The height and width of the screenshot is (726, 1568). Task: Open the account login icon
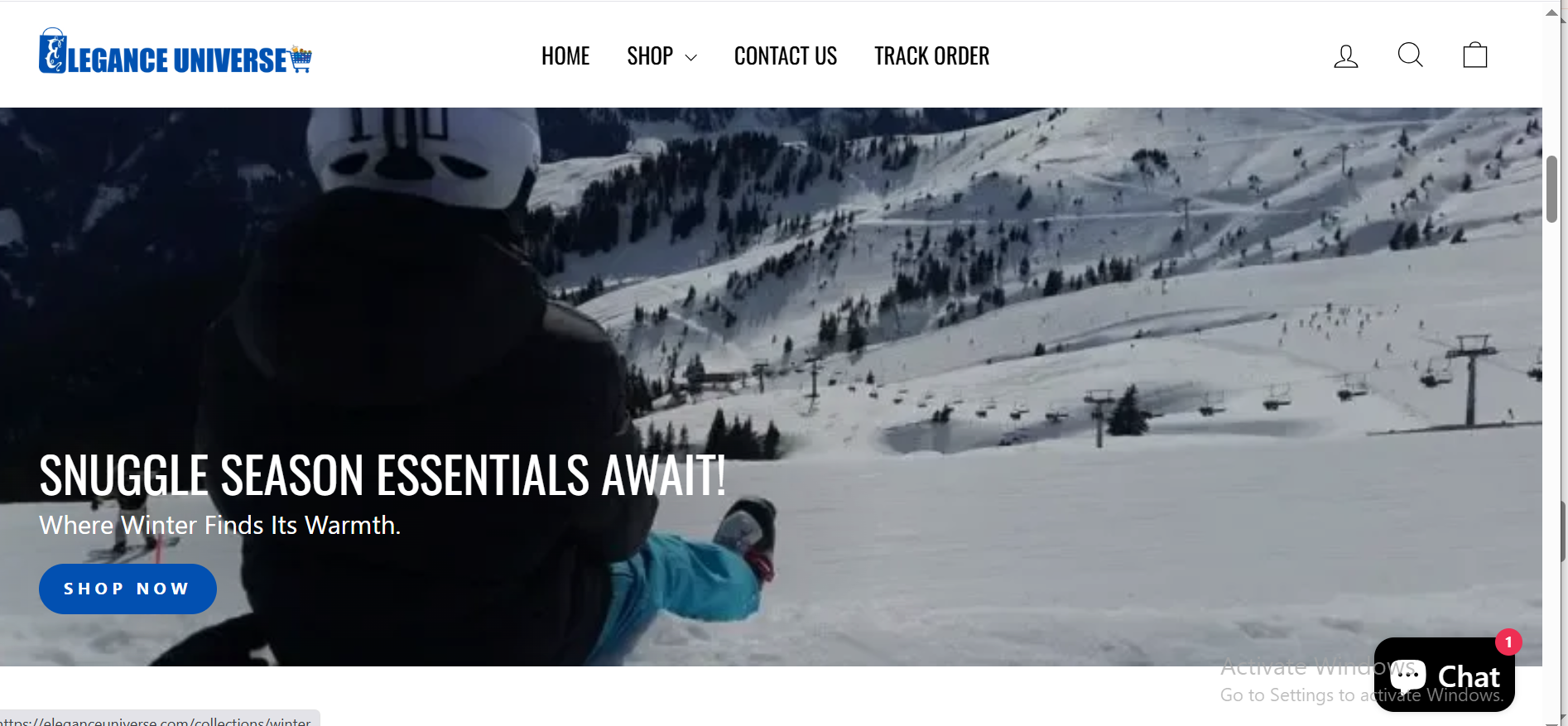coord(1345,56)
